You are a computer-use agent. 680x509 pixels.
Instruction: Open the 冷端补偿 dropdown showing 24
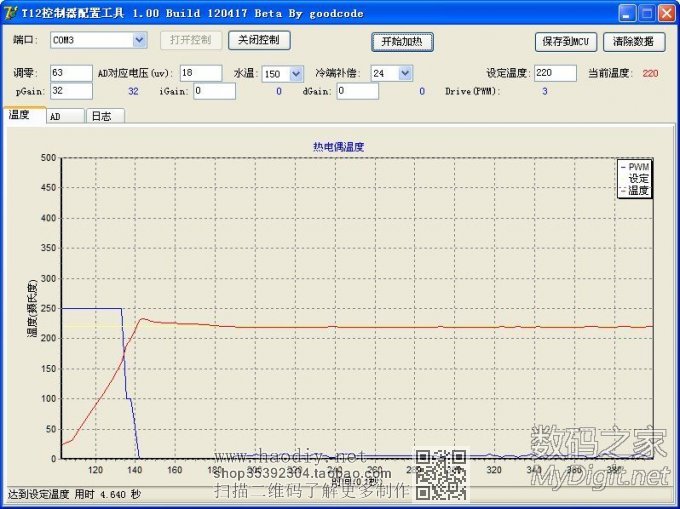[404, 73]
